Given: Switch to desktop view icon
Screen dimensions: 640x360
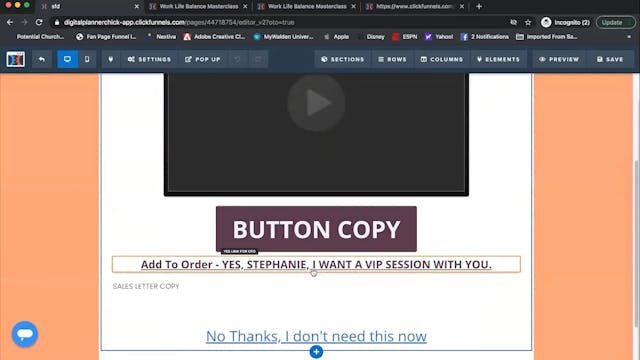Looking at the screenshot, I should (67, 59).
